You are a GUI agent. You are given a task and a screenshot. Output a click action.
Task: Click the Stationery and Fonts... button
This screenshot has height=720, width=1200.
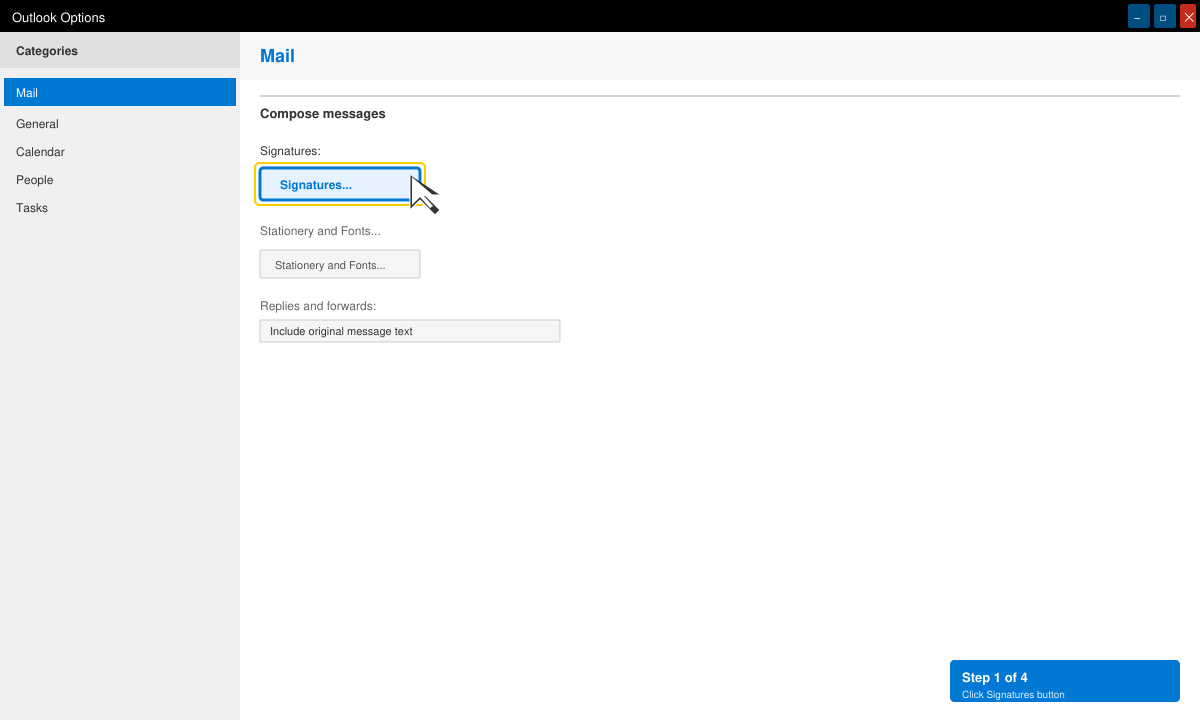click(x=340, y=265)
